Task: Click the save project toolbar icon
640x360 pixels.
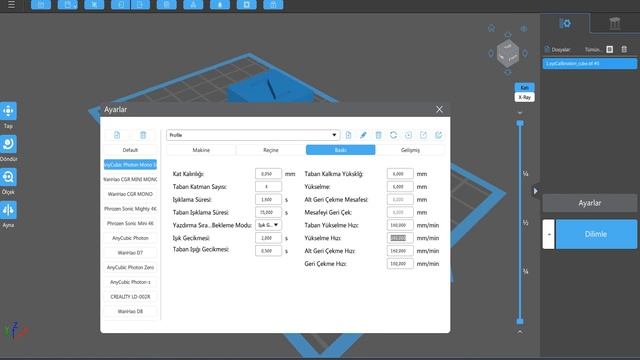Action: point(67,4)
